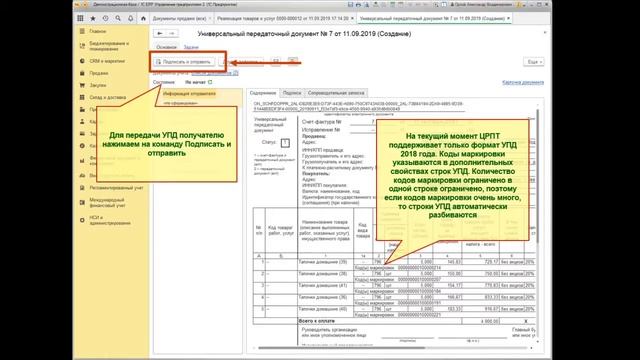
Task: Click the scroll down arrow of the document
Action: (538, 342)
